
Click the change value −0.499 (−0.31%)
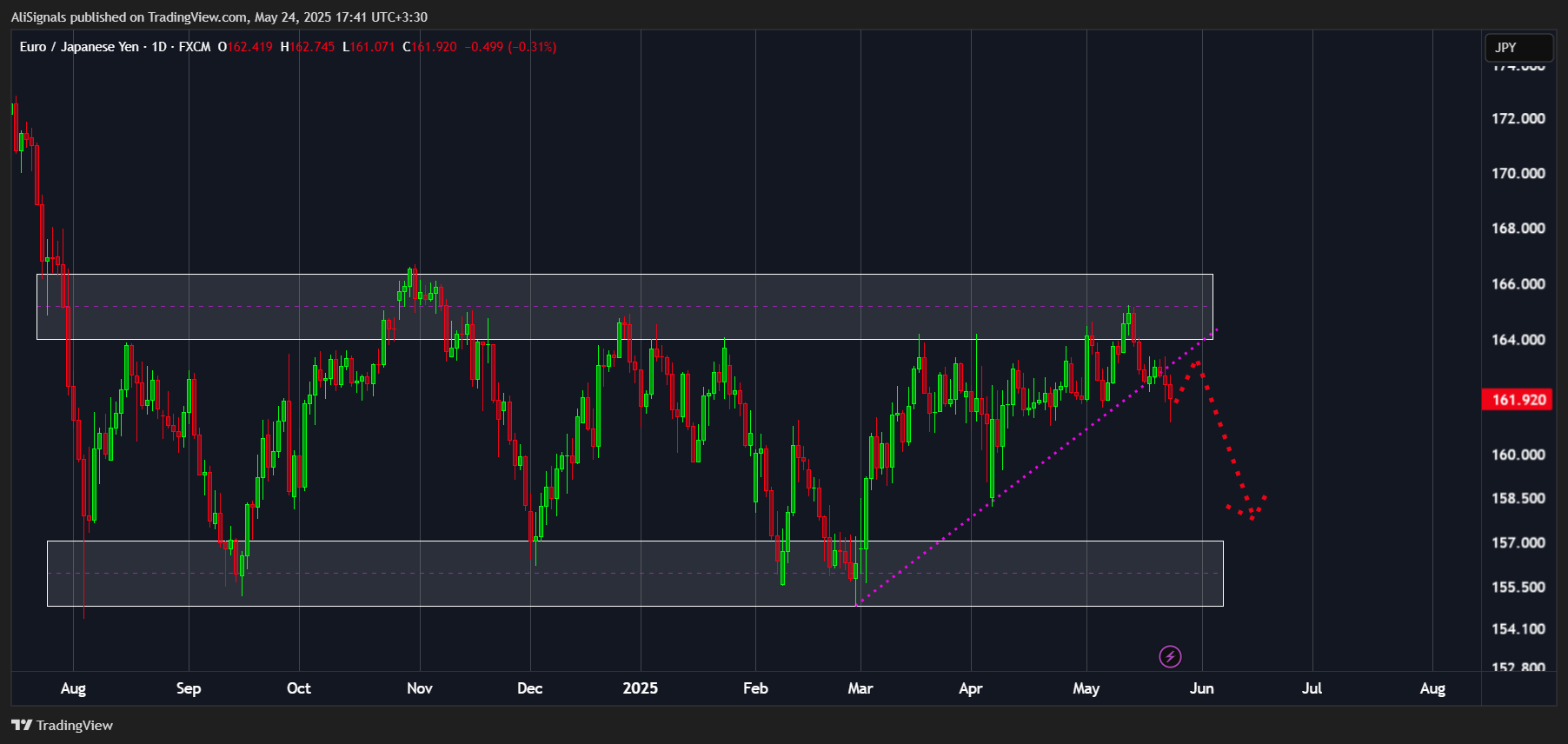tap(510, 47)
